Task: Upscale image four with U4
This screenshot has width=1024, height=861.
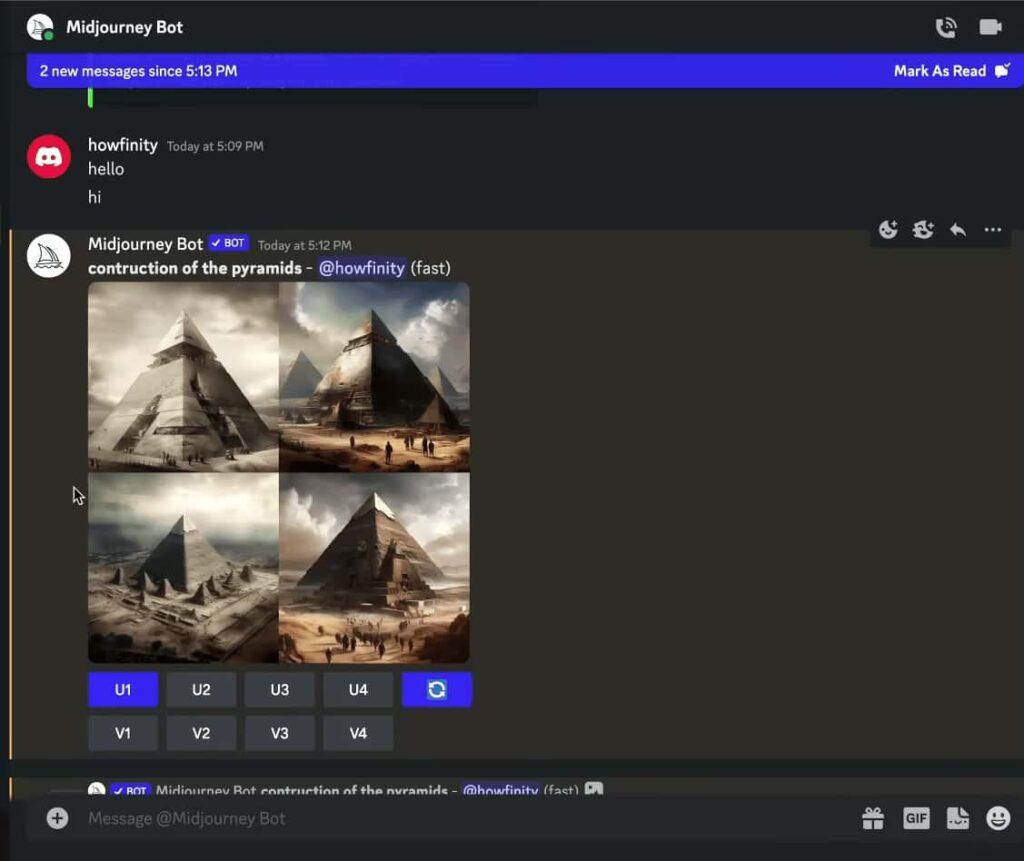Action: 358,690
